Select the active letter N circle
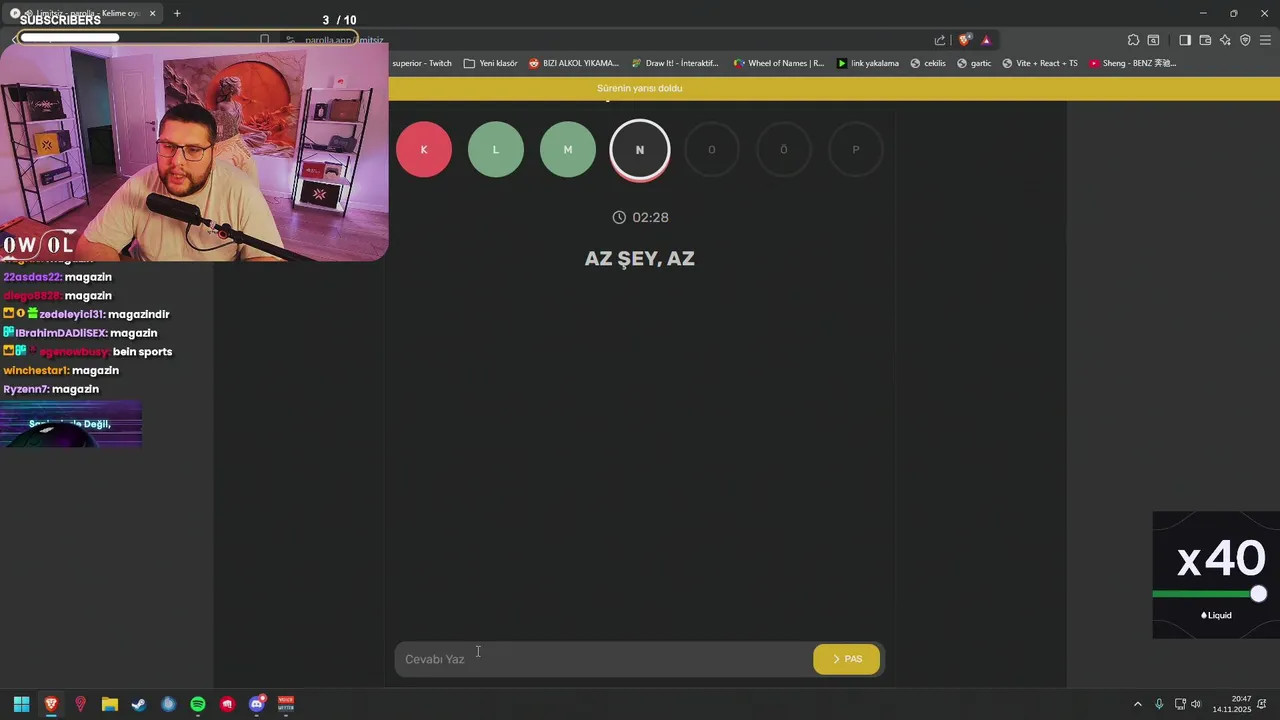Image resolution: width=1280 pixels, height=720 pixels. point(640,150)
